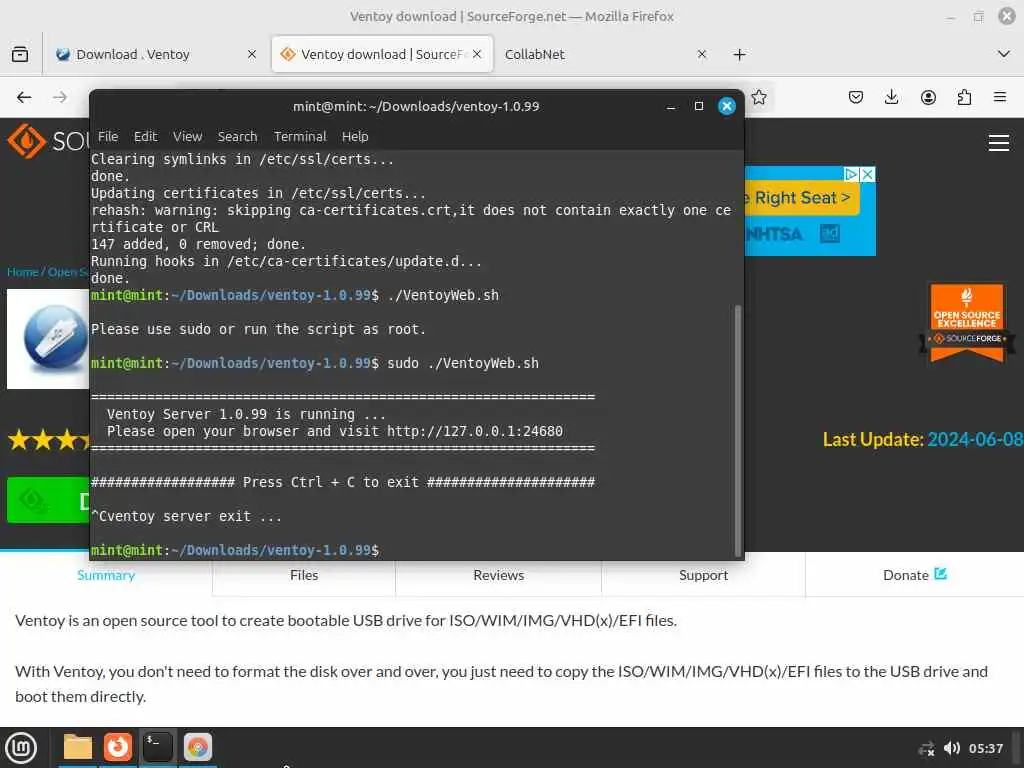The image size is (1024, 768).
Task: Click the sudo ./VentoyWeb.sh command line
Action: click(x=463, y=363)
